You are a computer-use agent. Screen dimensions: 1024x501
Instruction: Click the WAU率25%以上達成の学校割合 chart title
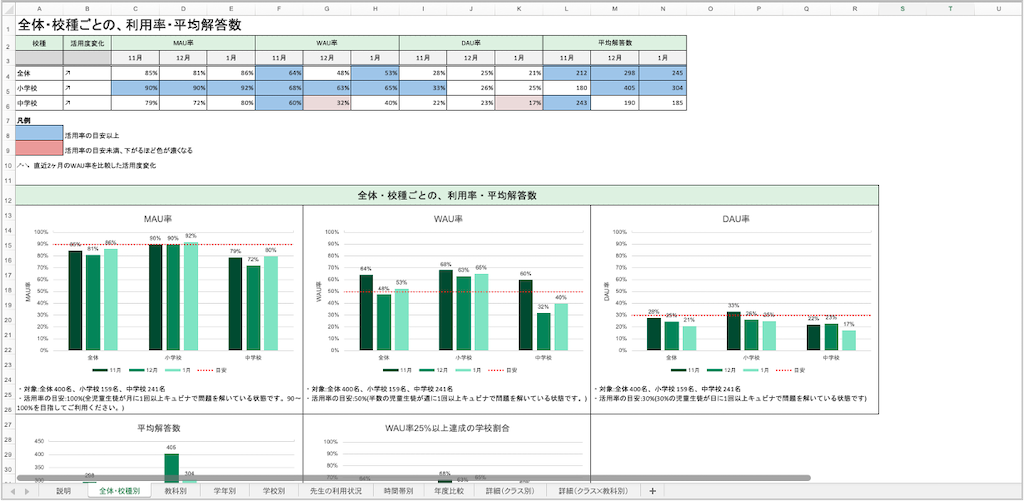447,428
